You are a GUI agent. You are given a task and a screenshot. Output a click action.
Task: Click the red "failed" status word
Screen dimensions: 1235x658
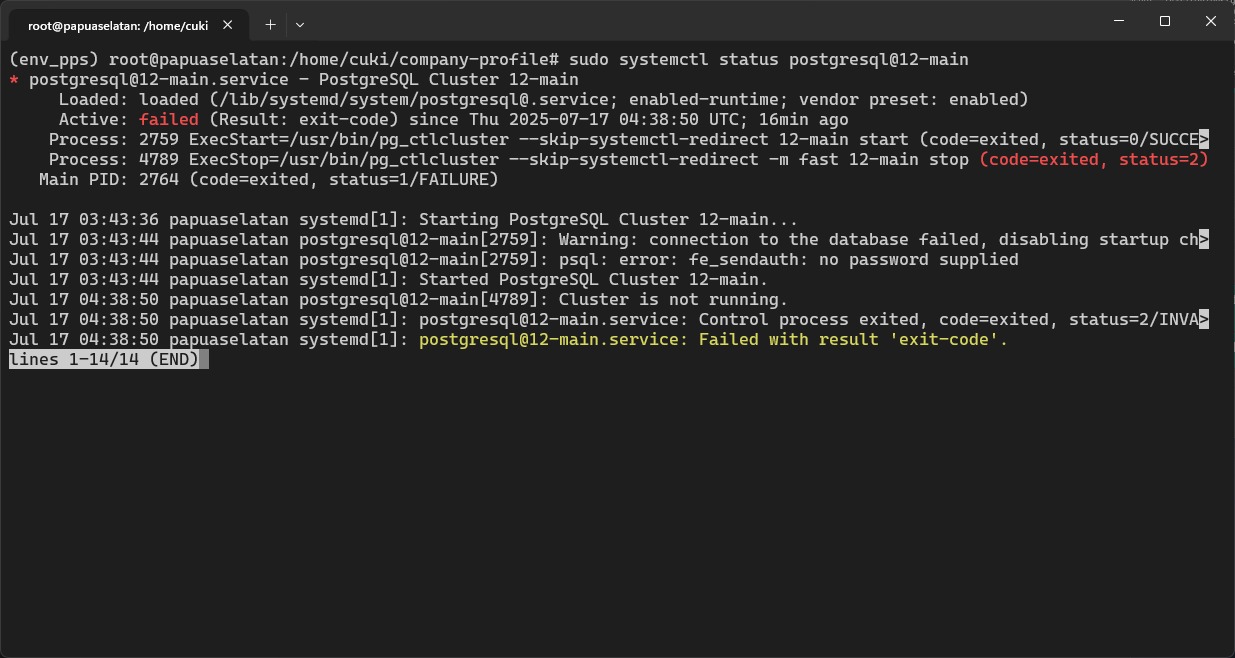coord(168,120)
